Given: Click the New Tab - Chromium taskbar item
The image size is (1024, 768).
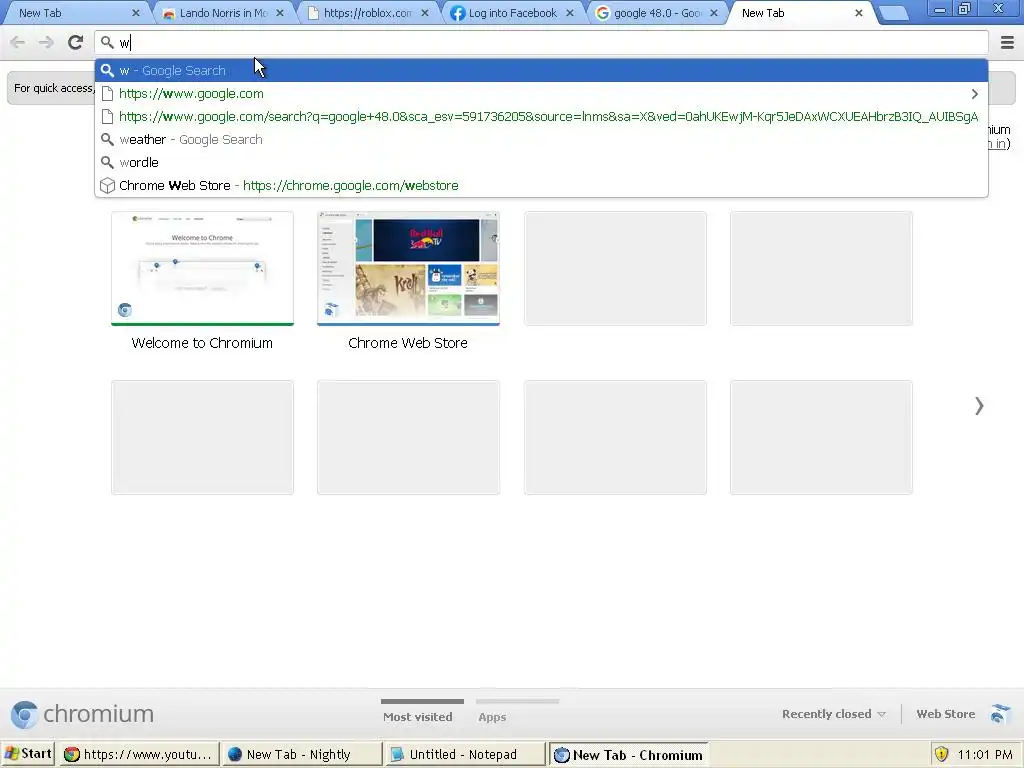Looking at the screenshot, I should click(628, 754).
